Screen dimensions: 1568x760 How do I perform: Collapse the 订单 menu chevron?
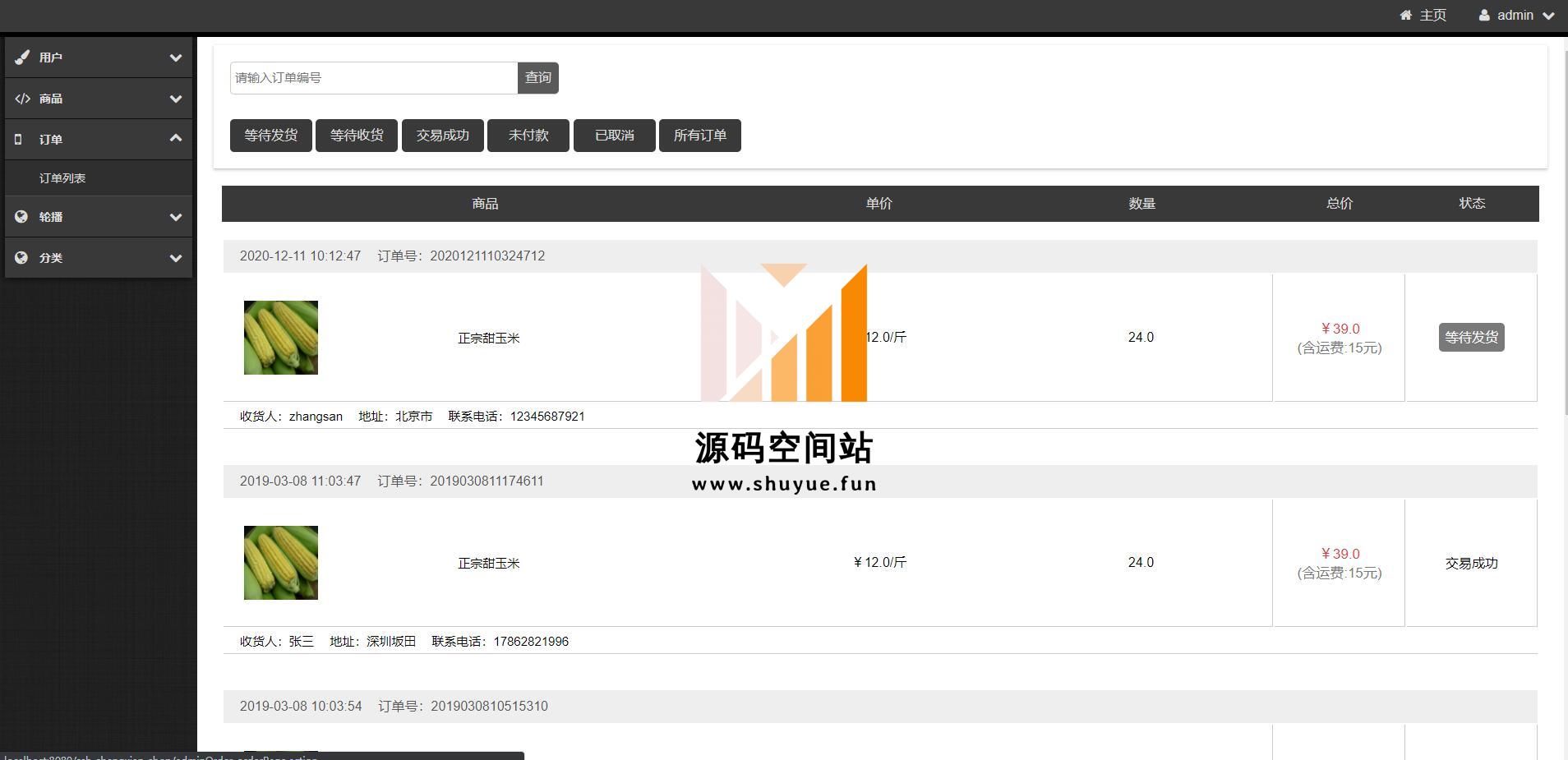[x=175, y=138]
